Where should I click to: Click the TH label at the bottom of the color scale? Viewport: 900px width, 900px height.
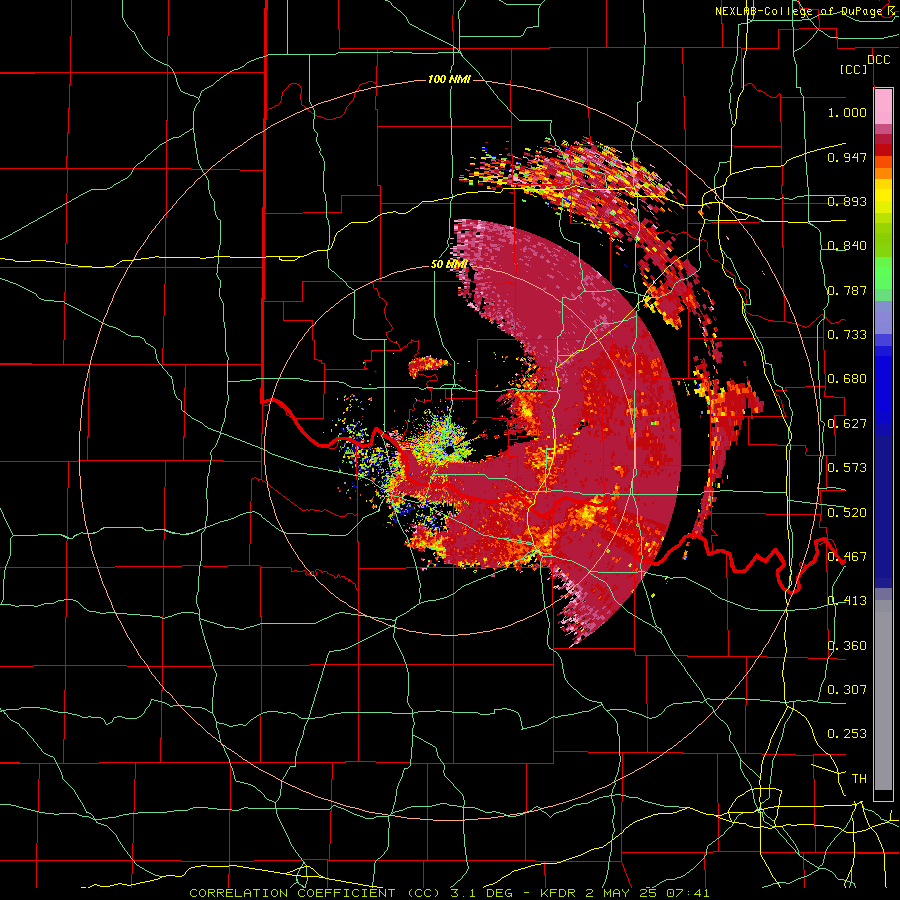coord(859,779)
